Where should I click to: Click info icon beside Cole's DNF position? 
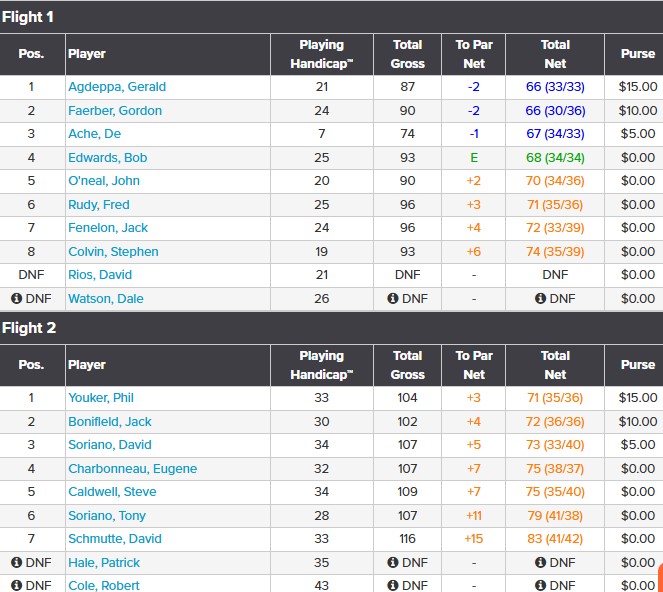click(16, 585)
